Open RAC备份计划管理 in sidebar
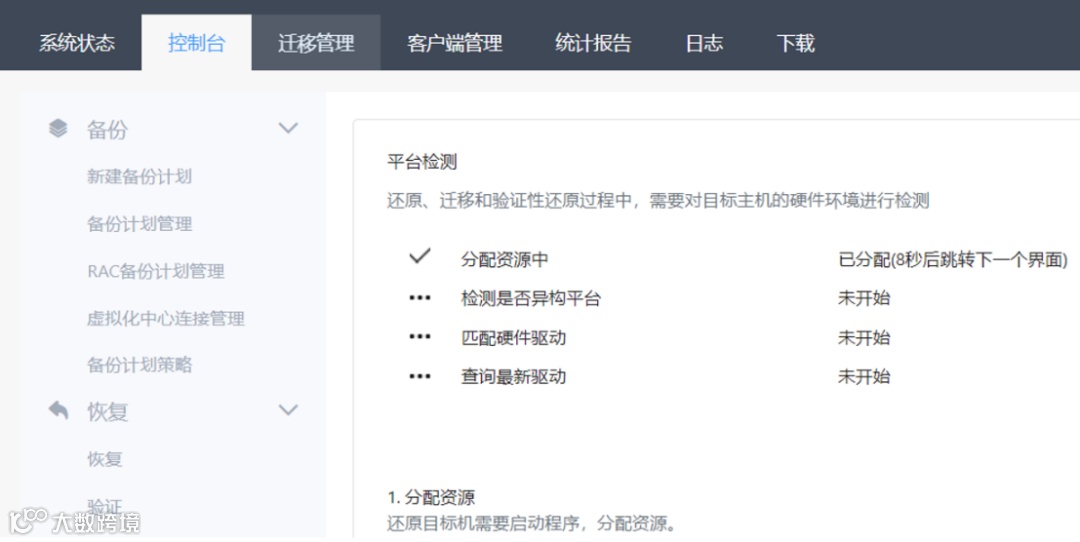This screenshot has height=542, width=1080. 156,271
